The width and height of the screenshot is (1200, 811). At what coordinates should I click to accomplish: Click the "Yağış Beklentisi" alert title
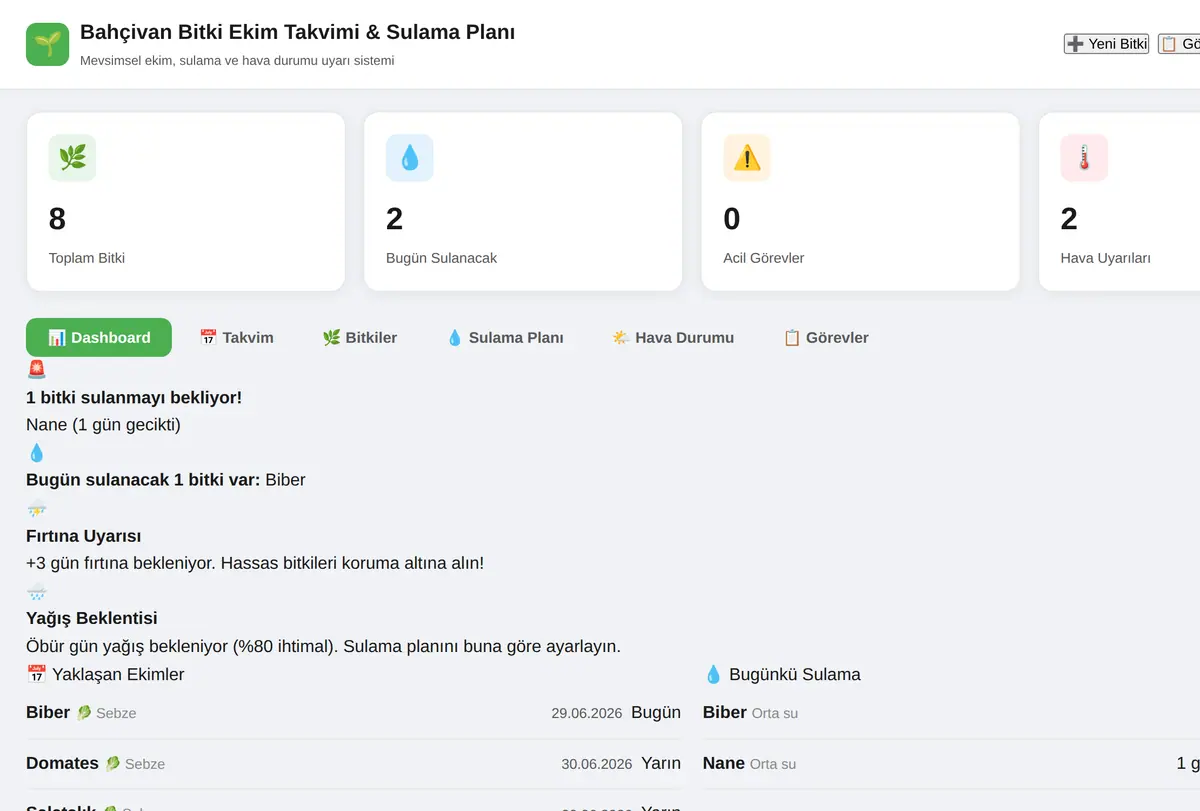click(x=92, y=619)
